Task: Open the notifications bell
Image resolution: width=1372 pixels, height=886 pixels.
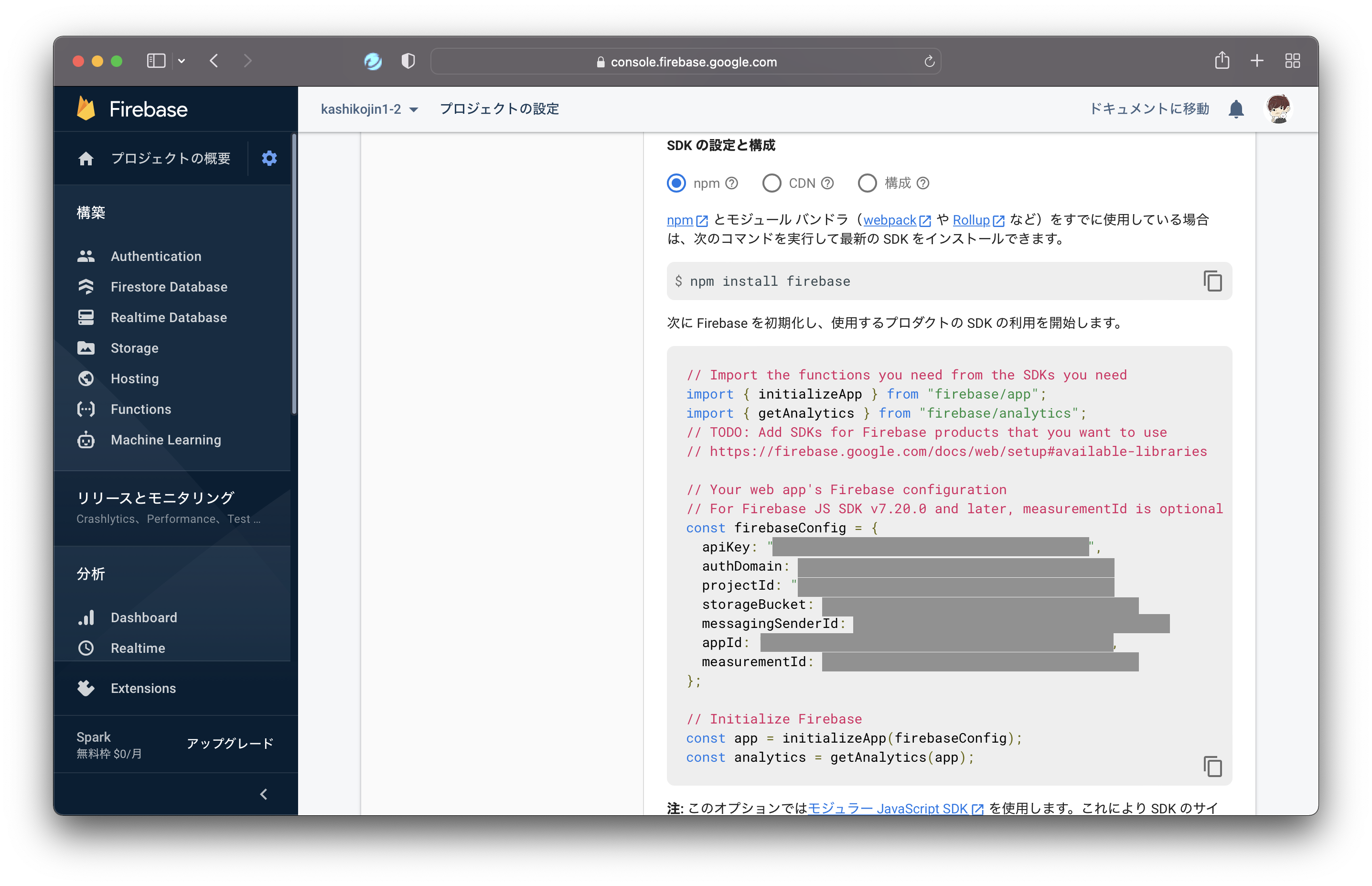Action: [x=1236, y=109]
